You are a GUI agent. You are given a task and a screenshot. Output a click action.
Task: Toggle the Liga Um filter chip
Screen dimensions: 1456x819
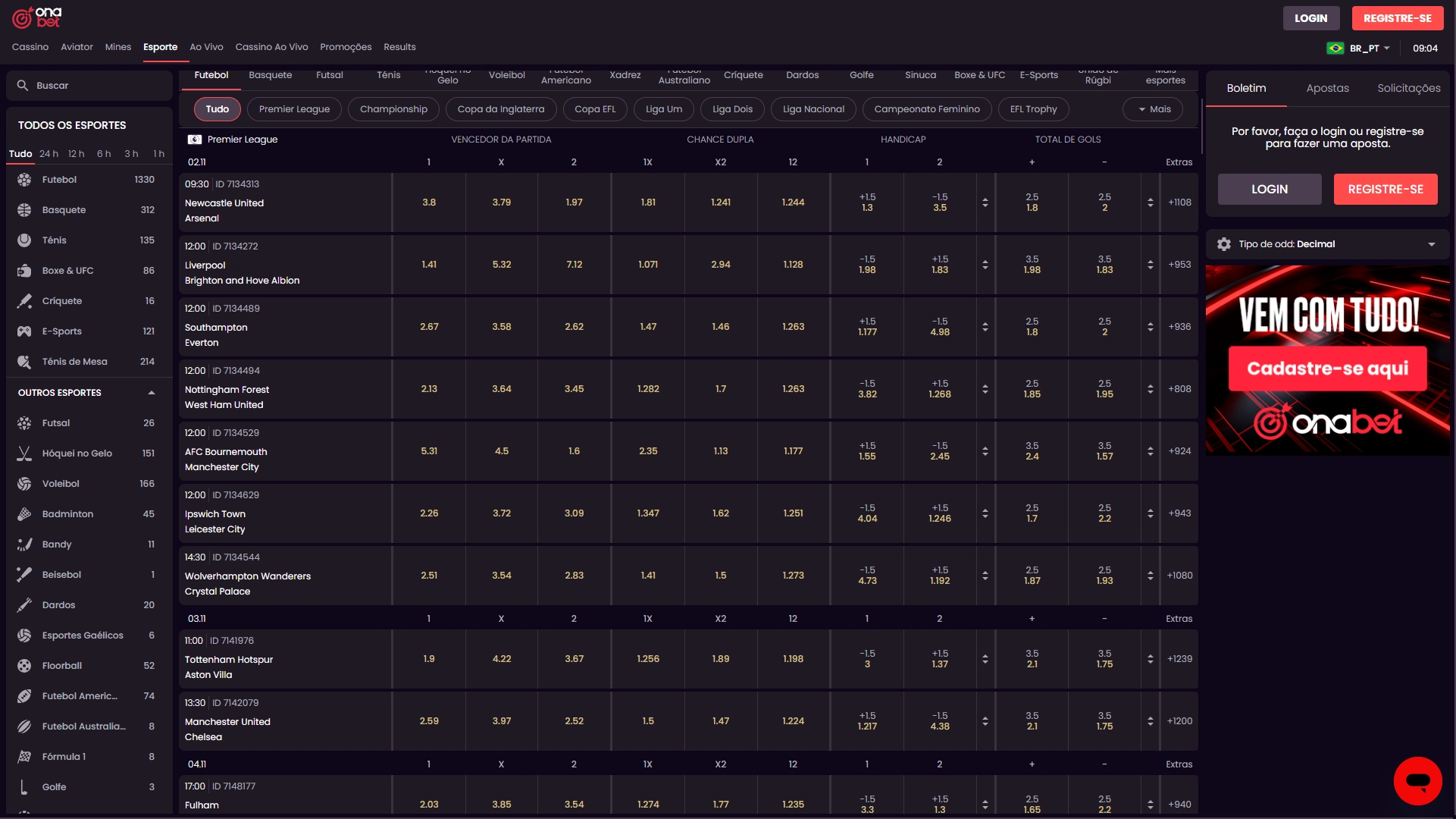664,109
